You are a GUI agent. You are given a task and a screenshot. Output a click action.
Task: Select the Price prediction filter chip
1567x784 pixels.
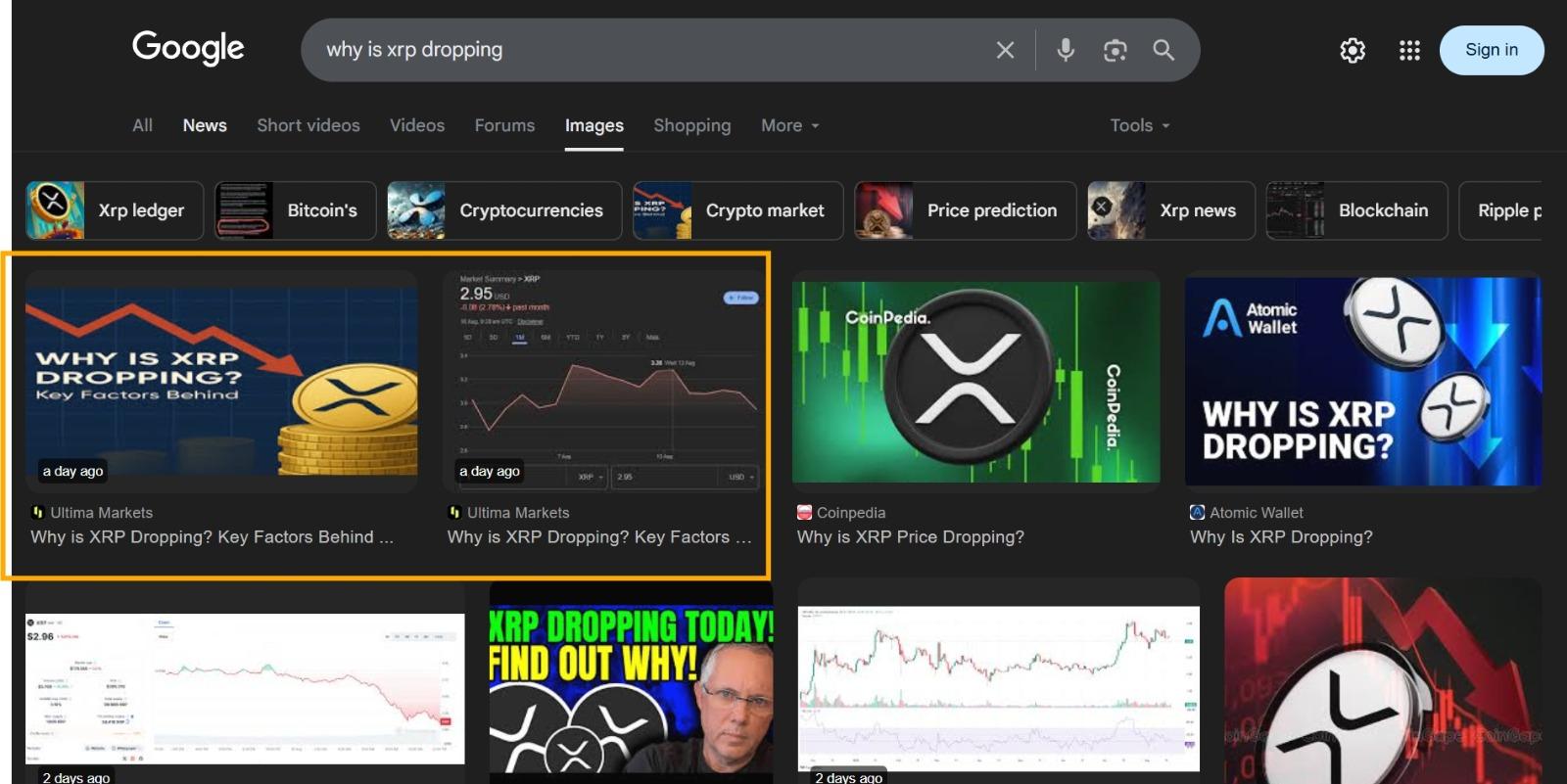tap(966, 210)
